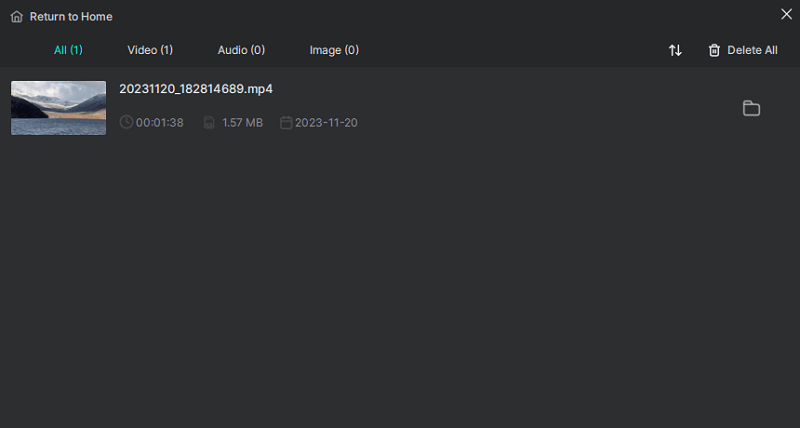Show the Image (0) tab
Viewport: 800px width, 428px height.
tap(334, 50)
